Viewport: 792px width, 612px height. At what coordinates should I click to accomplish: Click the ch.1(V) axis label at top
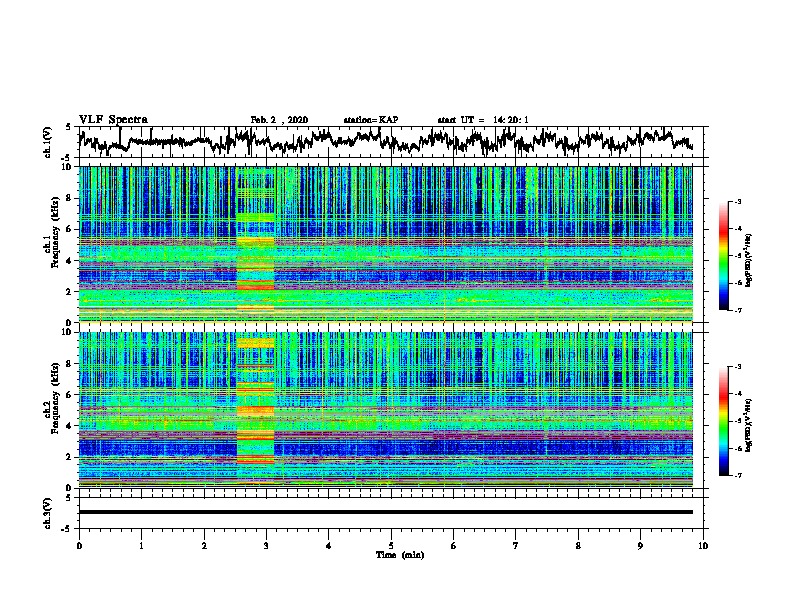47,142
